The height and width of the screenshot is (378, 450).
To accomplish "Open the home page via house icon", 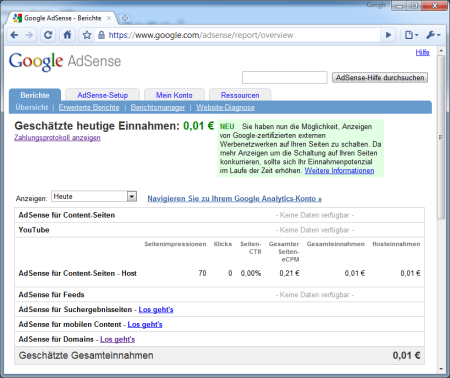I will pyautogui.click(x=67, y=35).
